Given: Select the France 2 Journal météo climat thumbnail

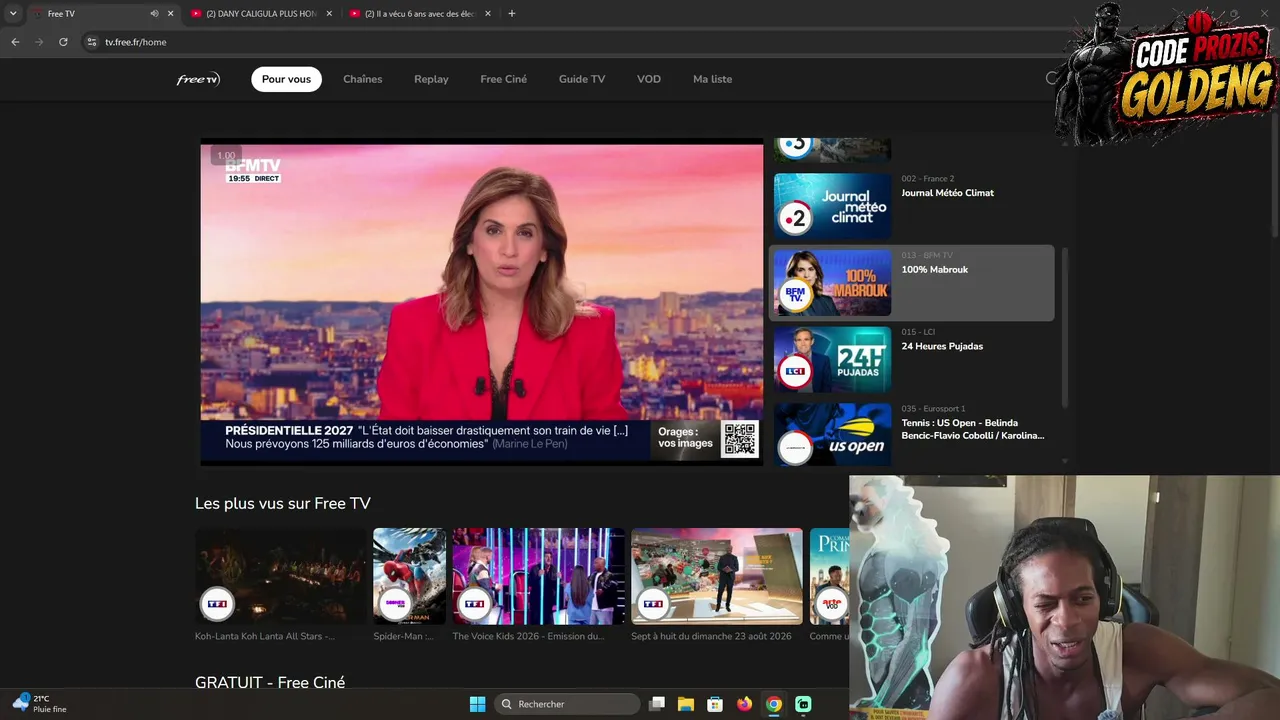Looking at the screenshot, I should click(x=832, y=206).
